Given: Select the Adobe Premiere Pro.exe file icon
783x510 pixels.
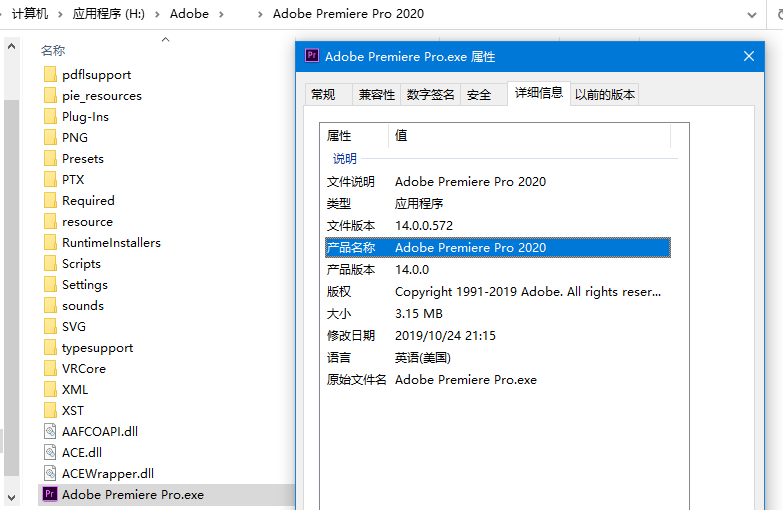Looking at the screenshot, I should pos(50,494).
